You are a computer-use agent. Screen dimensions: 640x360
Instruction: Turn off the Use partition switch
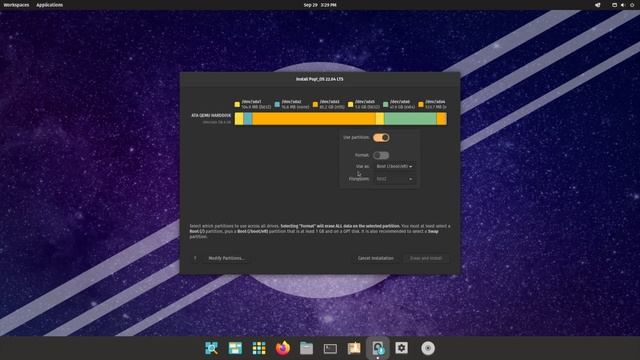pyautogui.click(x=381, y=138)
